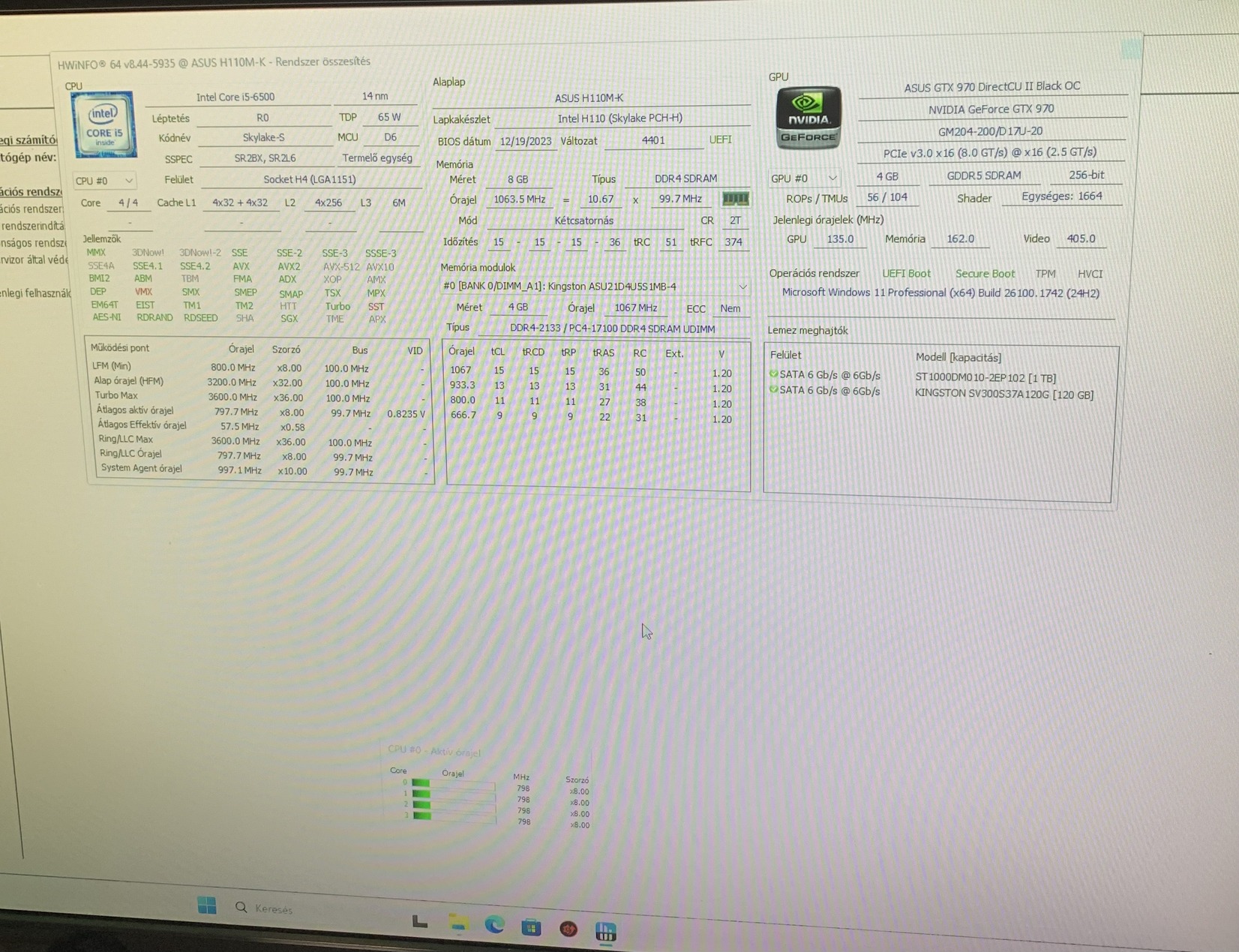Click the Keresés taskbar search field
The height and width of the screenshot is (952, 1239).
tap(274, 908)
